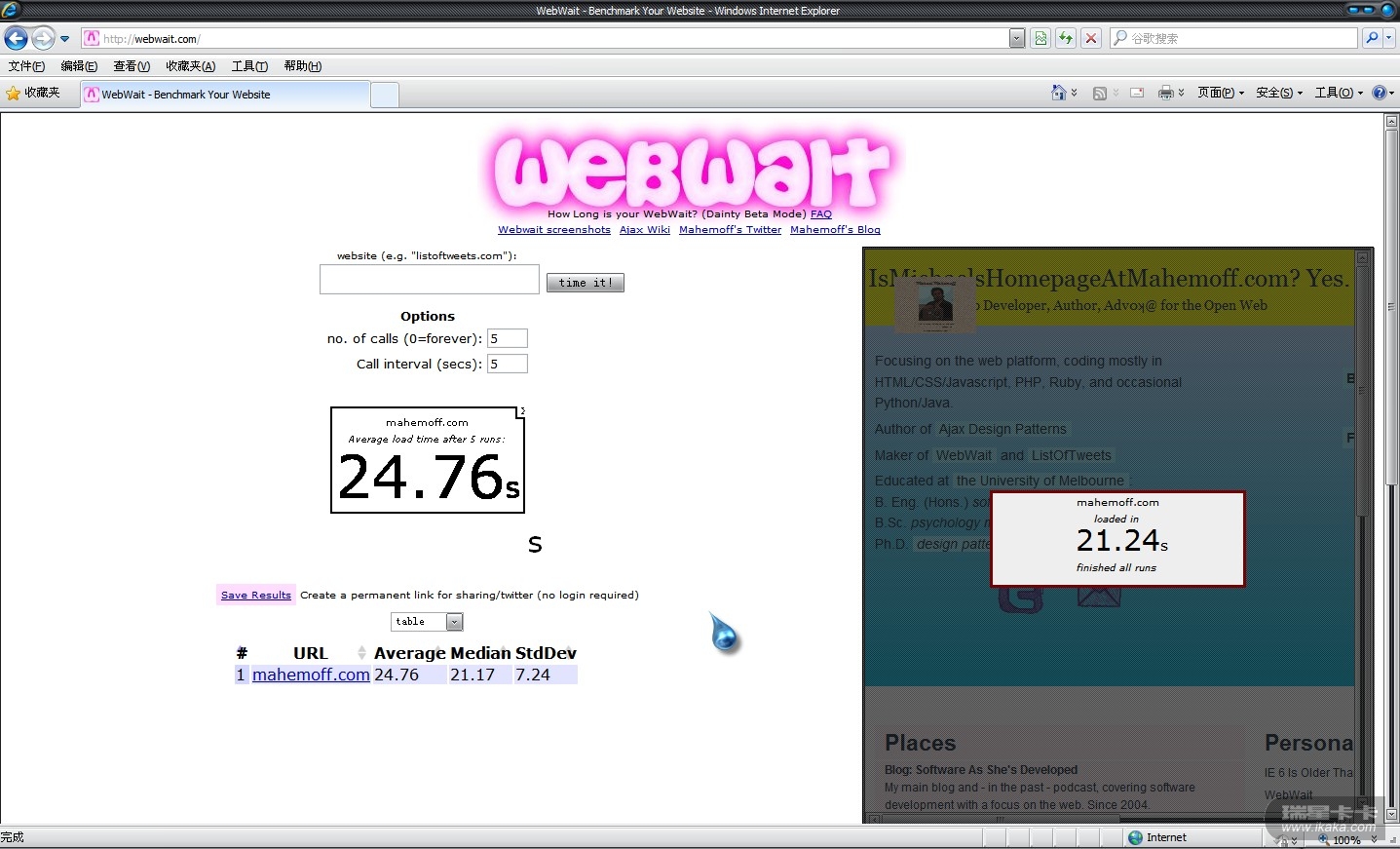This screenshot has width=1400, height=849.
Task: Expand the Print options arrow
Action: tap(1181, 94)
